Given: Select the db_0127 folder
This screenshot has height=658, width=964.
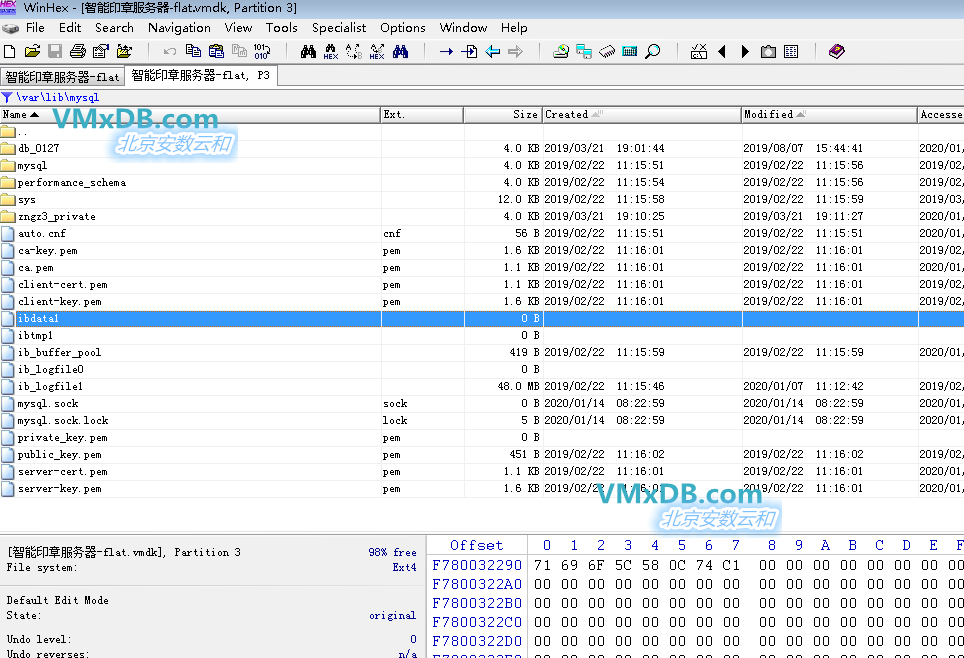Looking at the screenshot, I should [x=38, y=148].
